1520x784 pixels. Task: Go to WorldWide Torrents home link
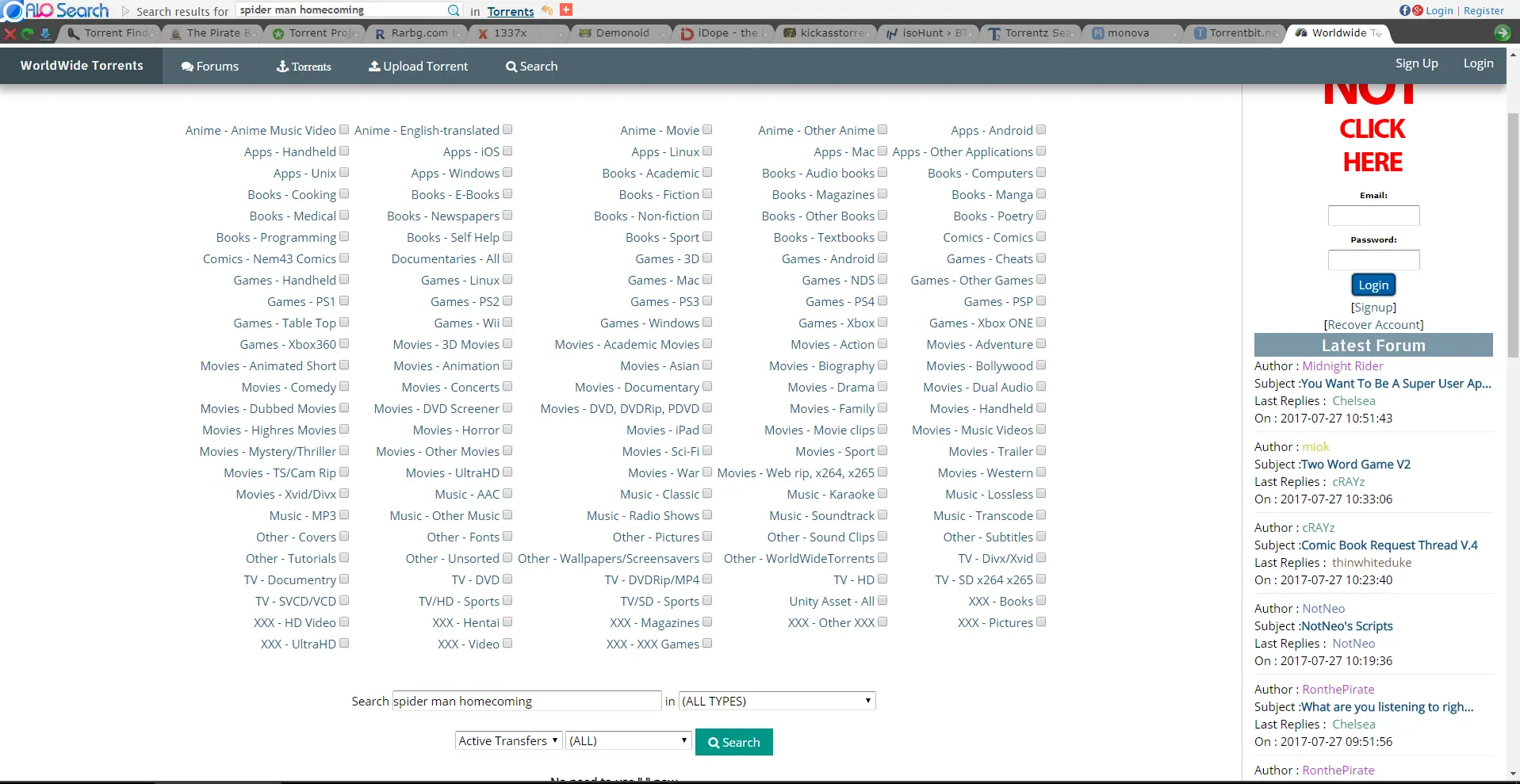(82, 66)
